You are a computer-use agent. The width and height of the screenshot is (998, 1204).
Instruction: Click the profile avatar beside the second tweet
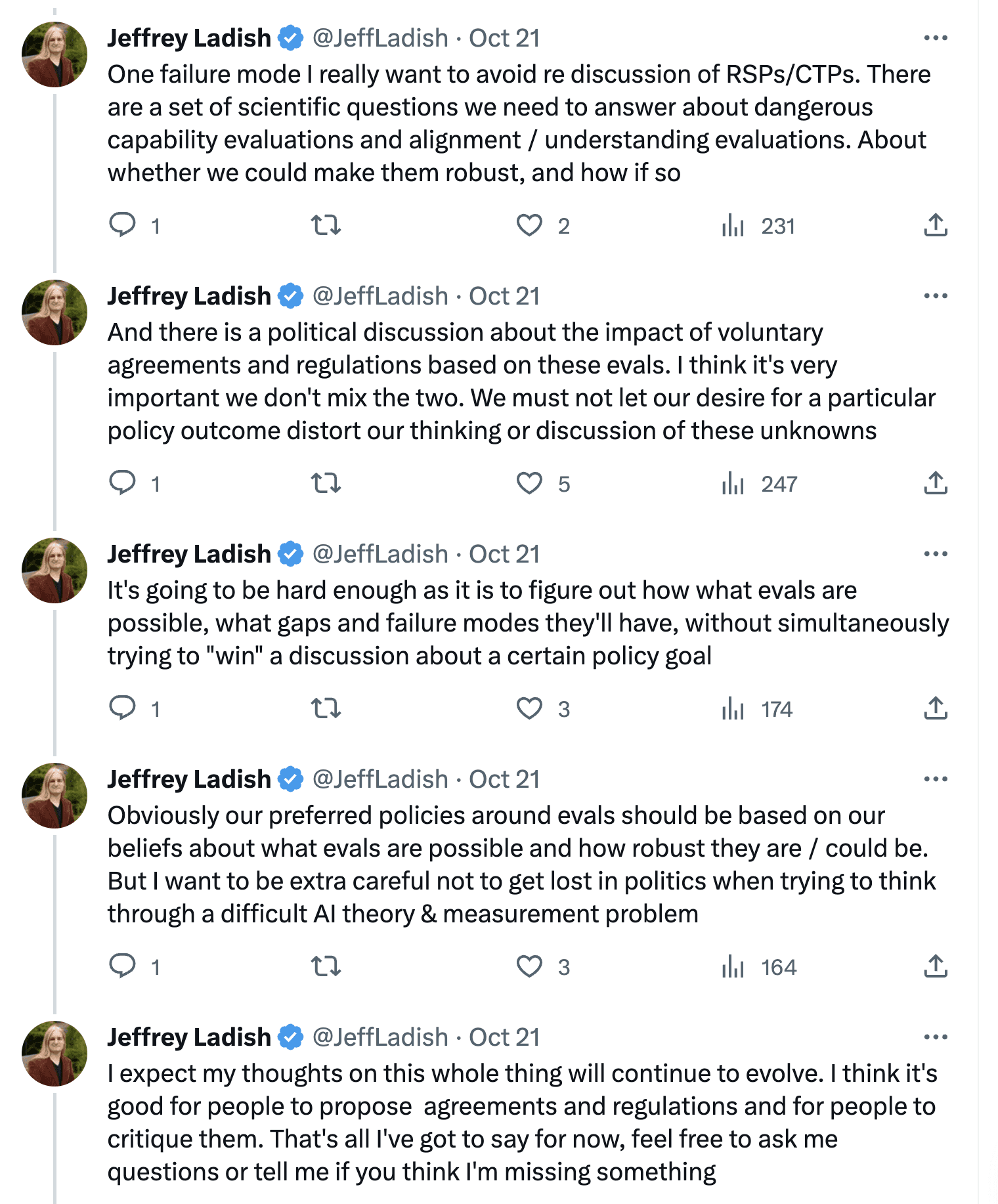[x=54, y=312]
